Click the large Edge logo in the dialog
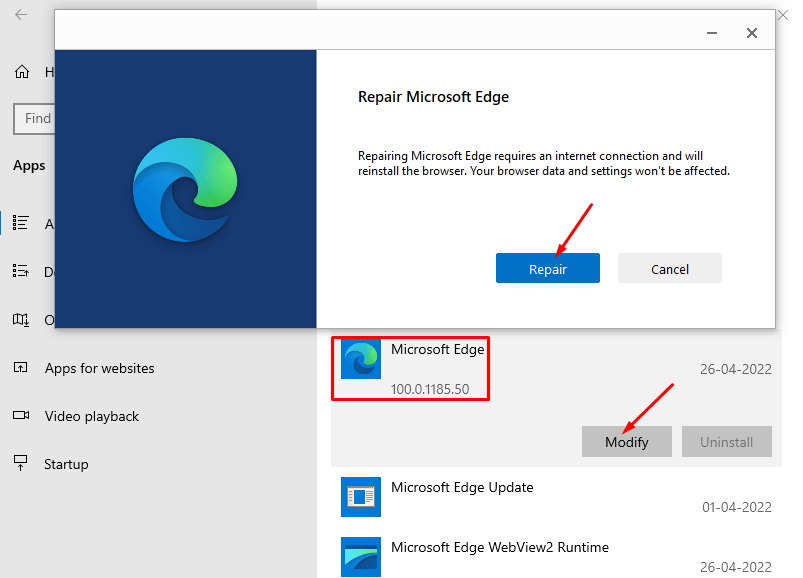Screen dimensions: 803x578 (x=186, y=188)
